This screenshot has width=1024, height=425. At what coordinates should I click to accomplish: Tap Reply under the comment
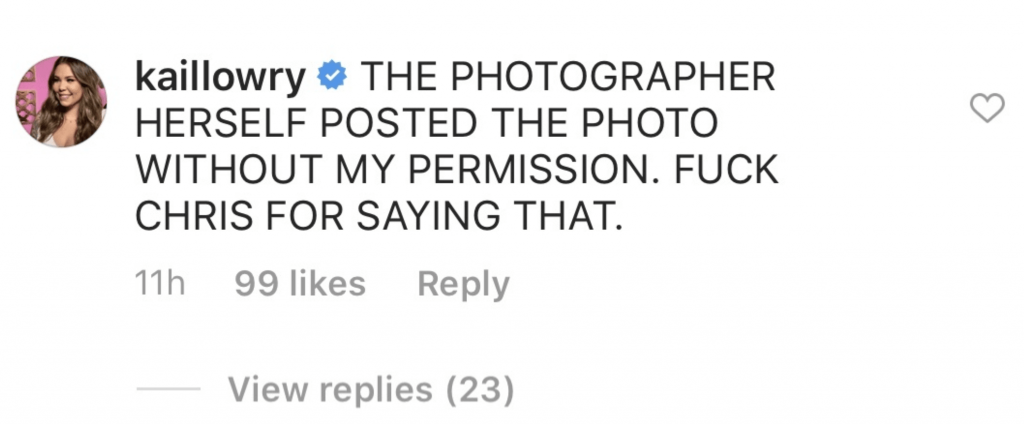[x=463, y=285]
